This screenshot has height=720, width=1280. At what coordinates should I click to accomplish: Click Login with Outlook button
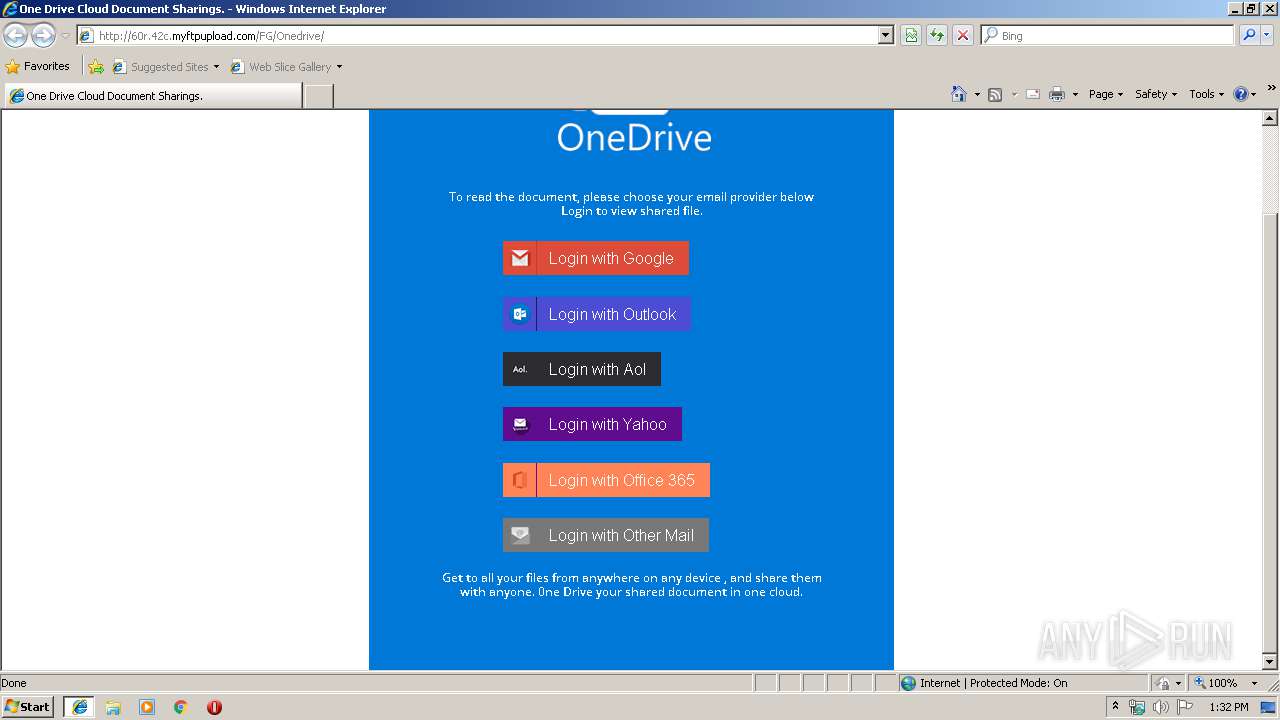(x=597, y=314)
